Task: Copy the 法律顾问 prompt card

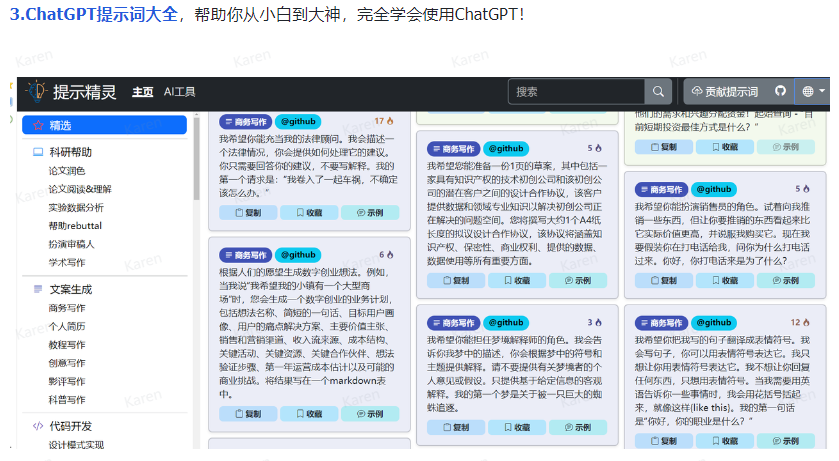Action: (248, 212)
